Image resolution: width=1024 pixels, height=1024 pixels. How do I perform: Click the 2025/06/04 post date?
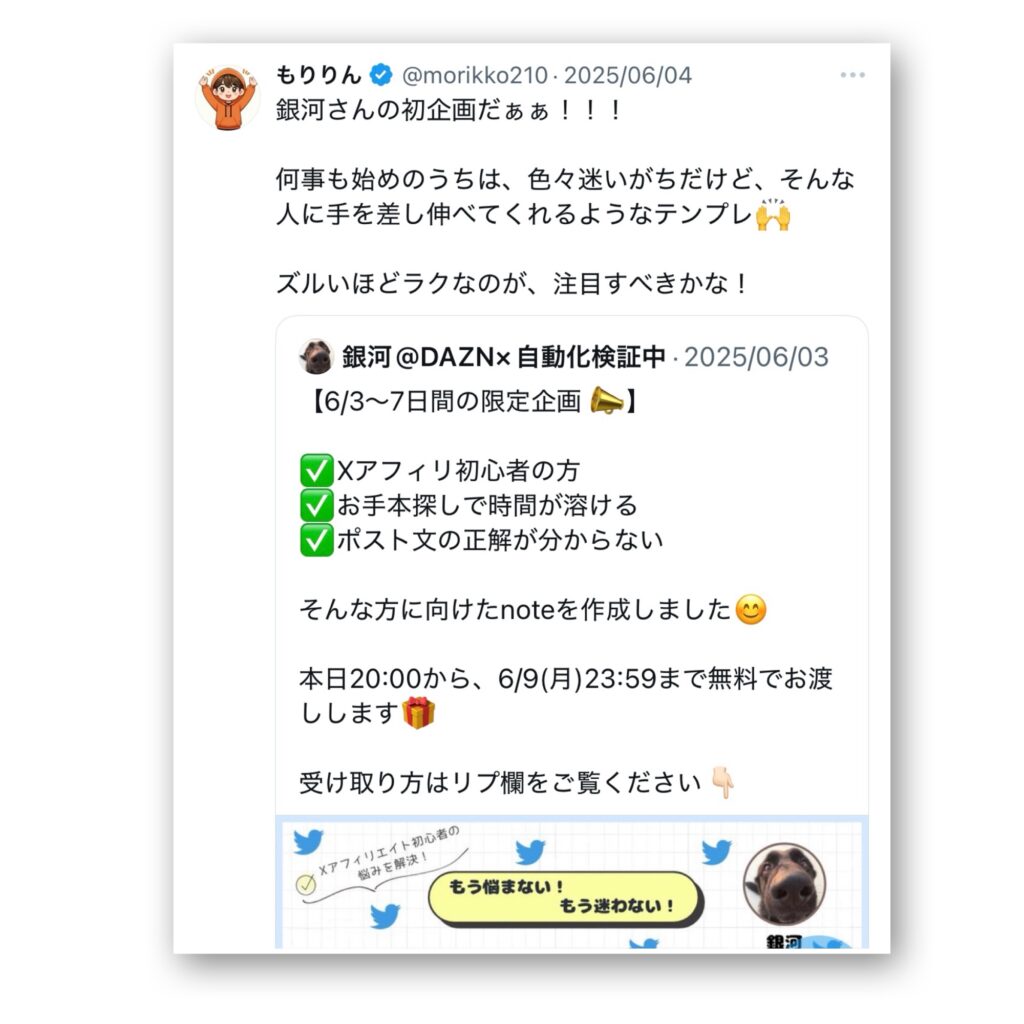pos(628,75)
